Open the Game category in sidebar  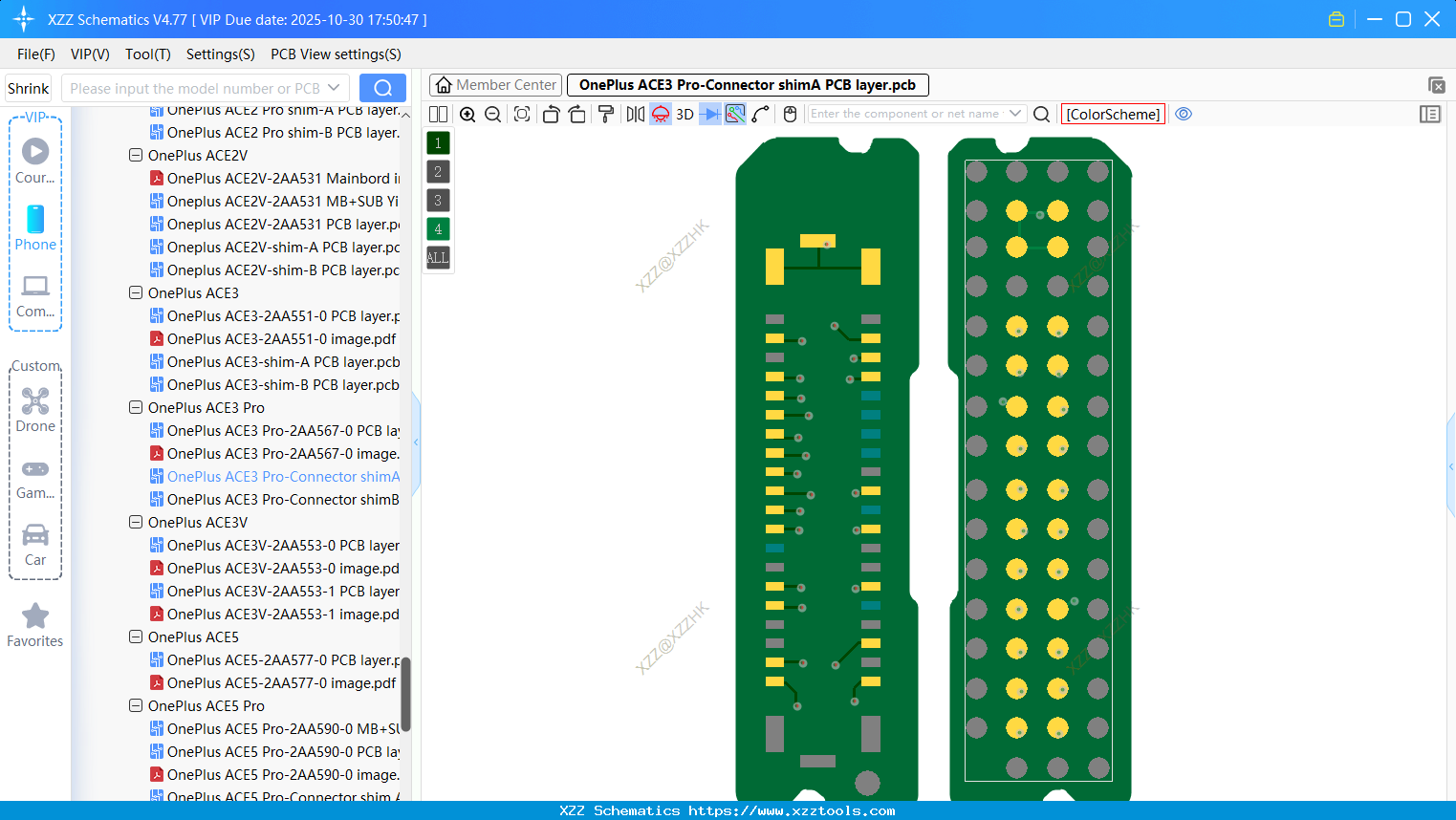[35, 478]
